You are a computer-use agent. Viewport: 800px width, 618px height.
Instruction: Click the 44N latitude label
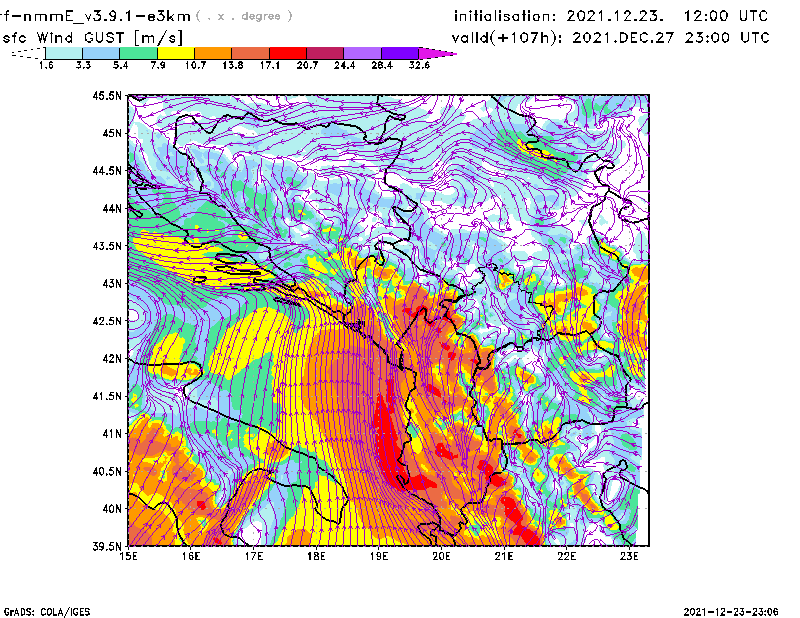[112, 208]
